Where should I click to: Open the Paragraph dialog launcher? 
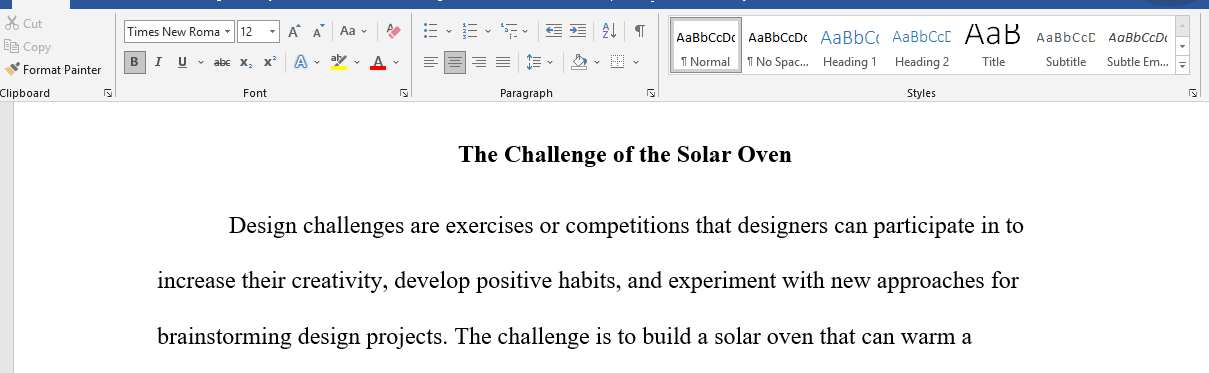(651, 93)
